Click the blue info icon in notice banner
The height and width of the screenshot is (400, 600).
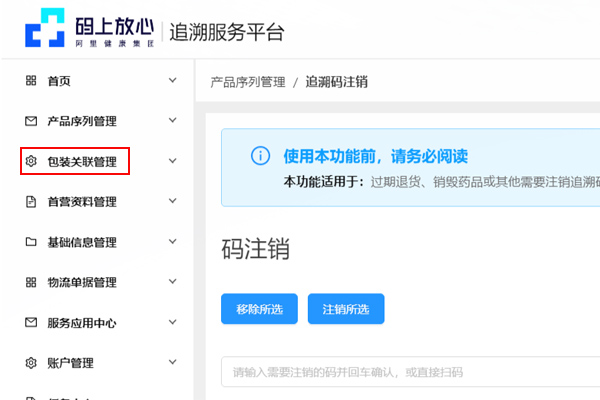pos(260,156)
